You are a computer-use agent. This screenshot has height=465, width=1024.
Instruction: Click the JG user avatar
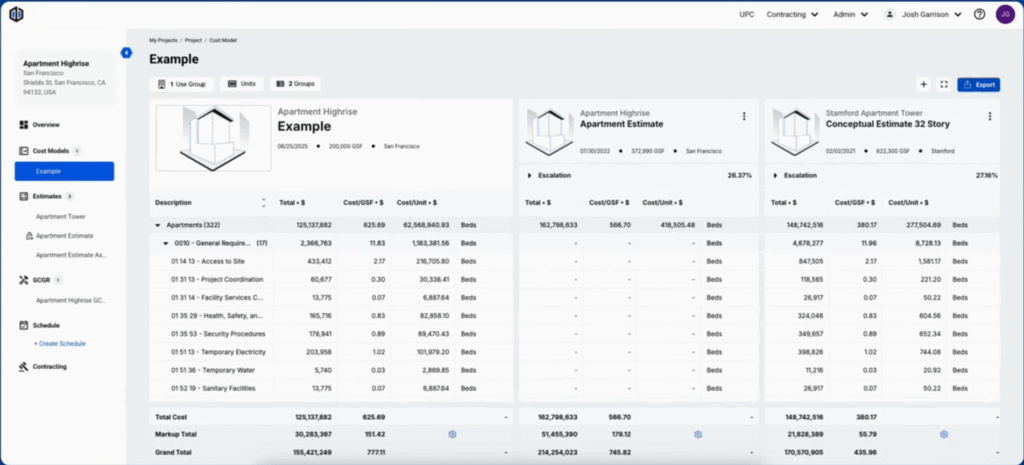1005,15
